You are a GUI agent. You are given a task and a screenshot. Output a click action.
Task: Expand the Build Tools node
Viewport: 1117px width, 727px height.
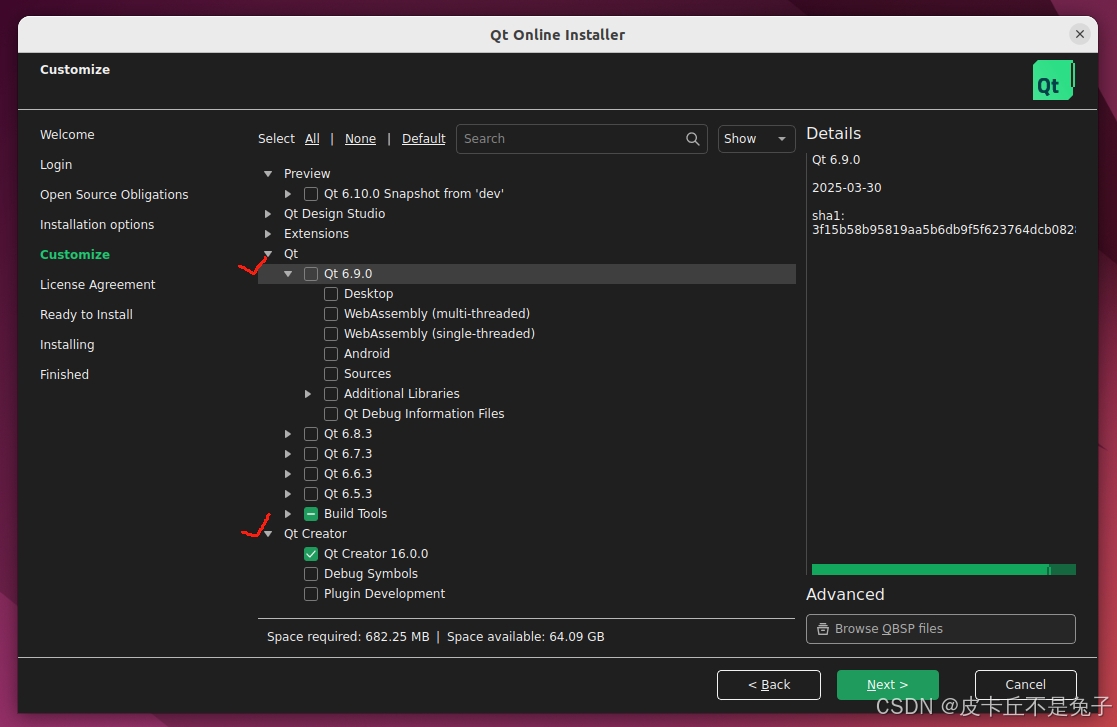[x=288, y=513]
